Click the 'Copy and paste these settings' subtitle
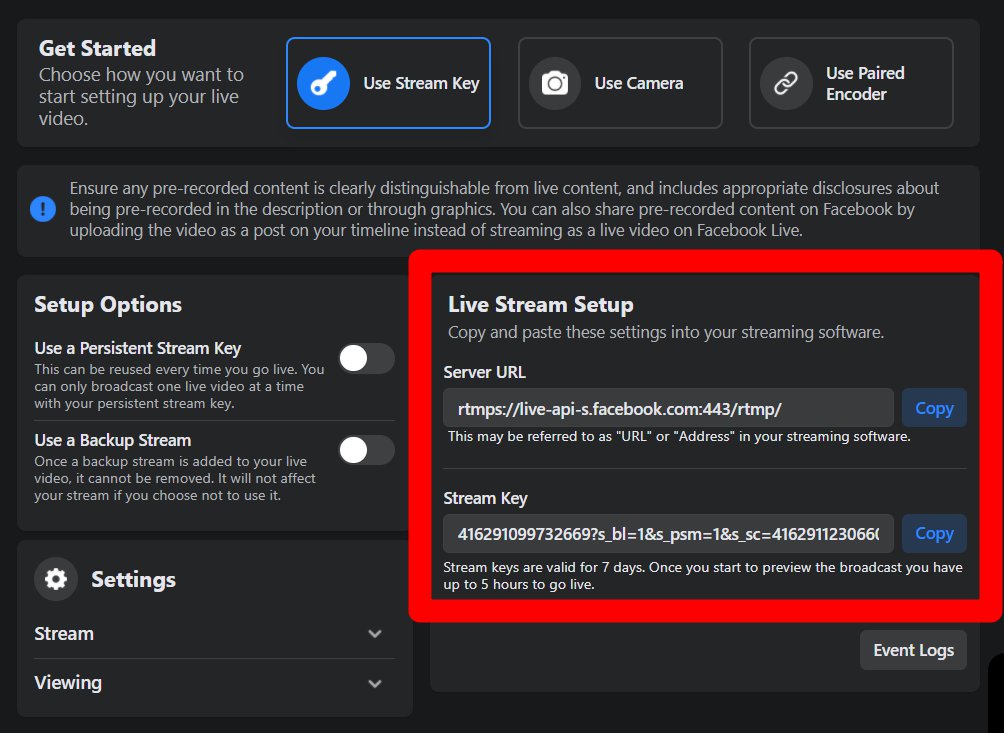Image resolution: width=1004 pixels, height=733 pixels. tap(666, 332)
